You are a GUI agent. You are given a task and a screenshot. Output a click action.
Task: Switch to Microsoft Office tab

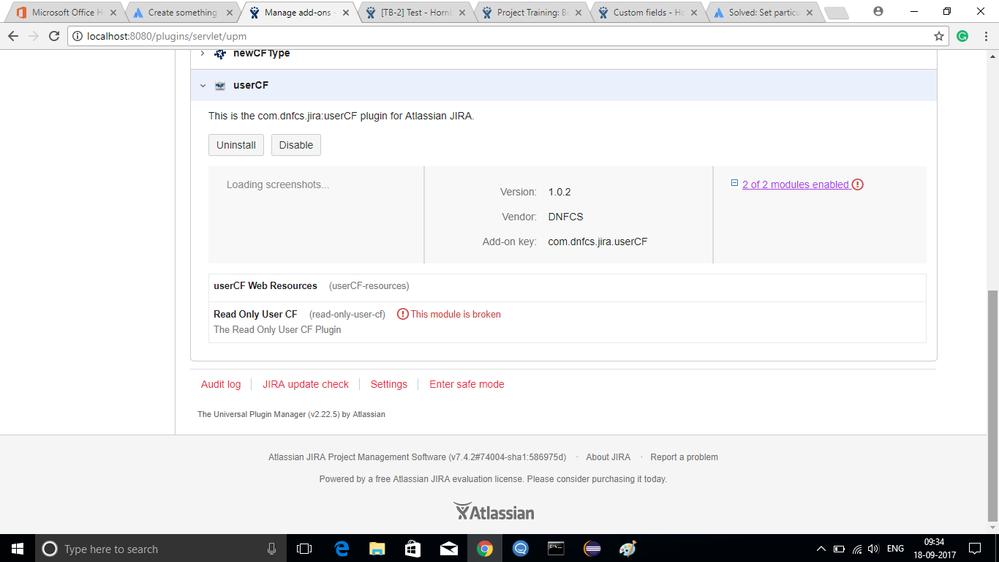pos(67,12)
